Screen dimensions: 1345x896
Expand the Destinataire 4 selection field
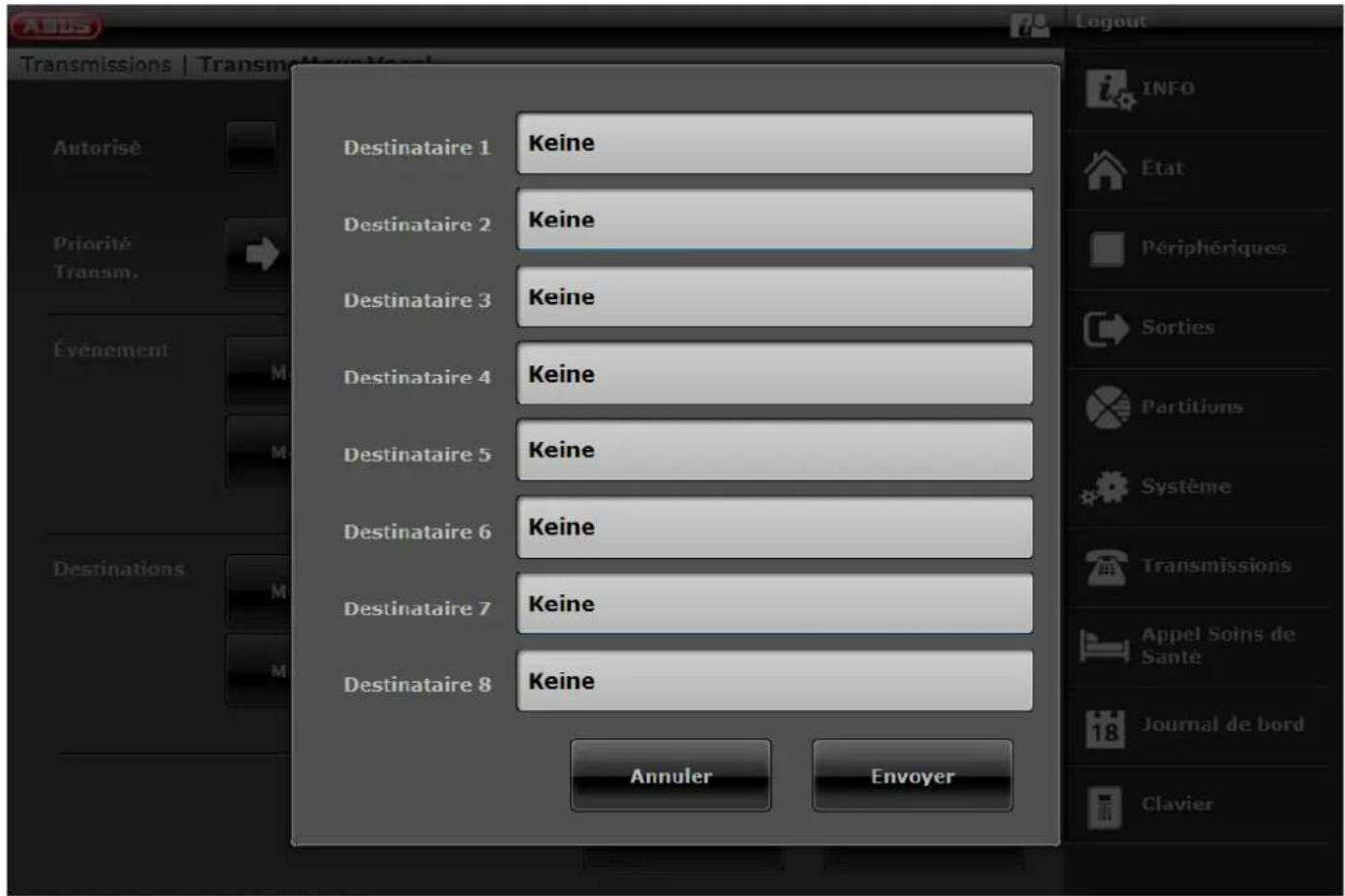click(774, 374)
